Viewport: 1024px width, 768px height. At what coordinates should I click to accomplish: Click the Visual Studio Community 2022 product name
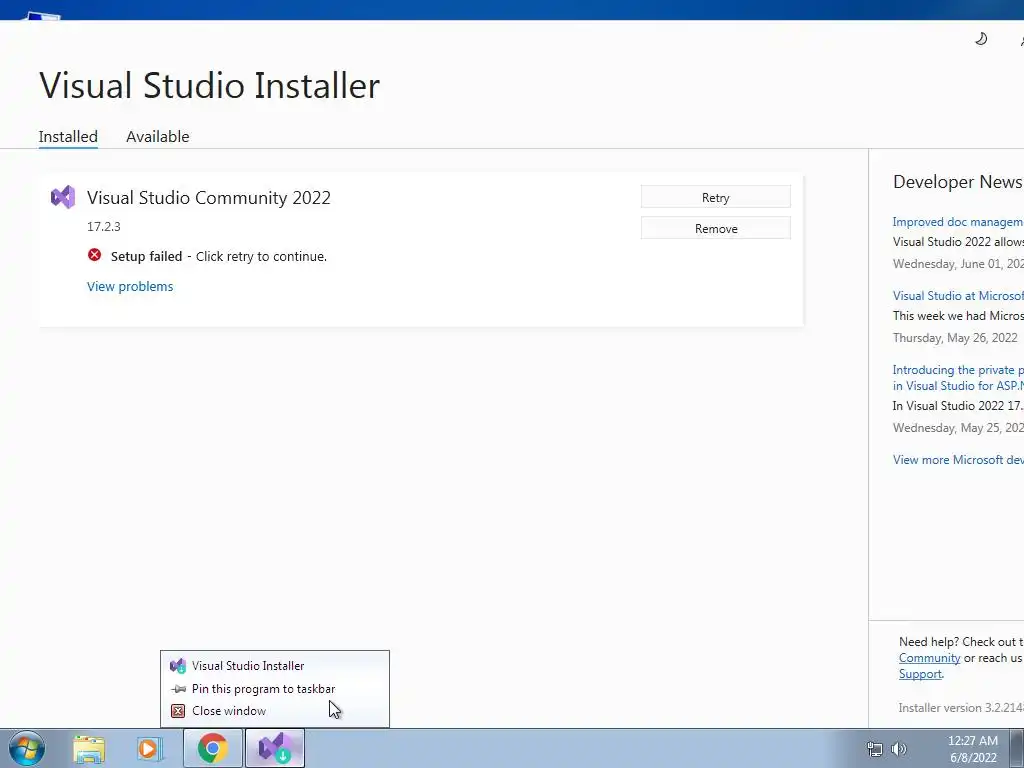click(x=209, y=197)
